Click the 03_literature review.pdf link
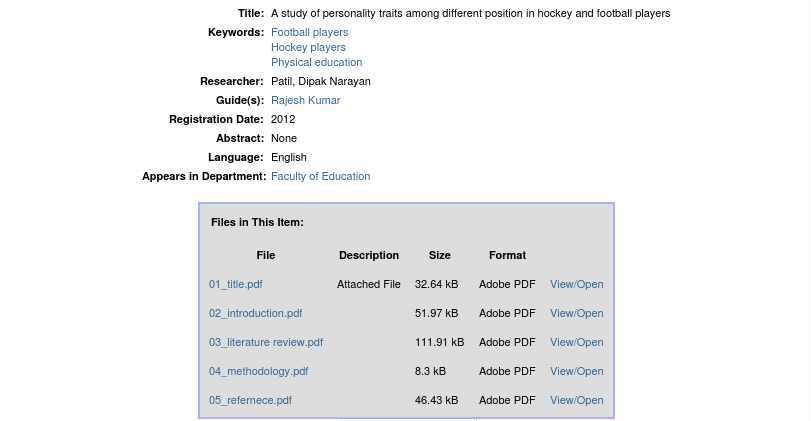The image size is (811, 421). [266, 342]
